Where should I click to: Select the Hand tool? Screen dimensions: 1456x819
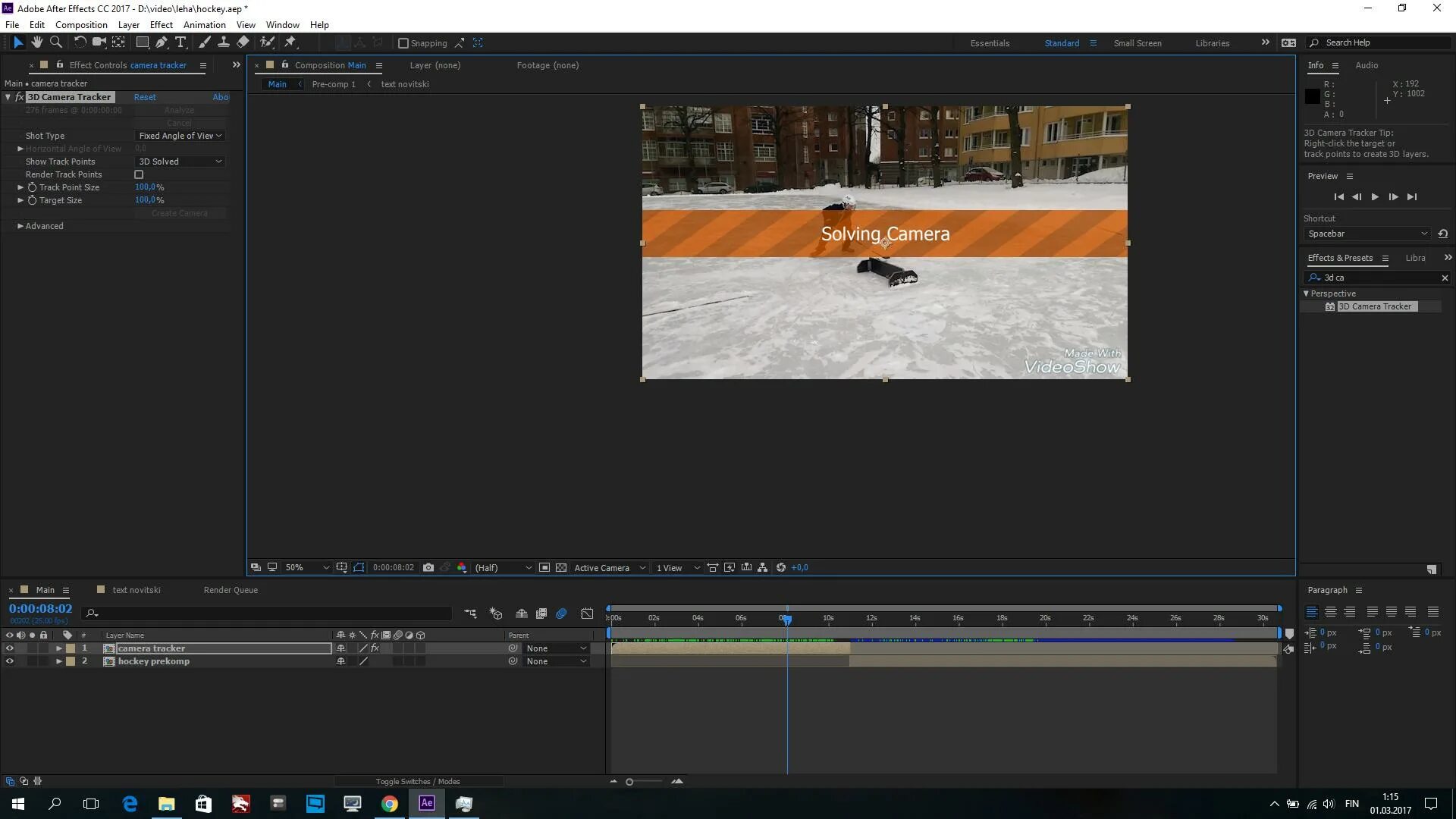36,42
